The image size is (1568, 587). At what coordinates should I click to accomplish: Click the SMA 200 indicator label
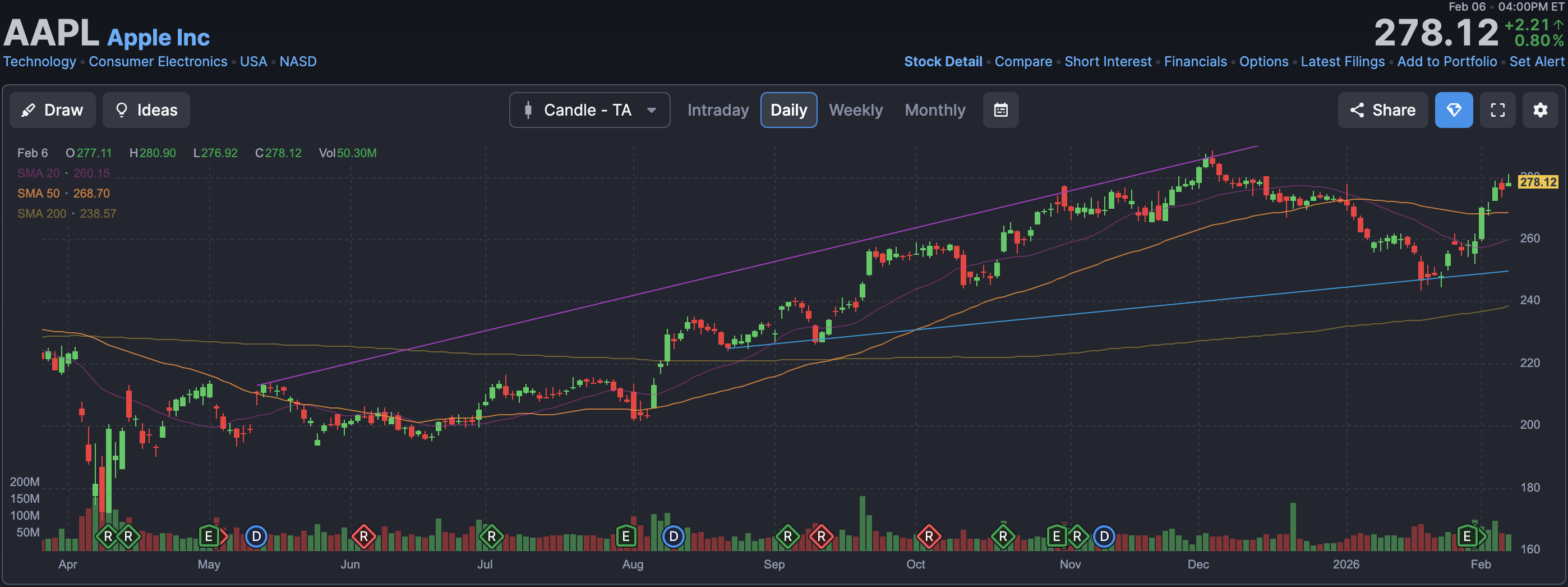66,213
